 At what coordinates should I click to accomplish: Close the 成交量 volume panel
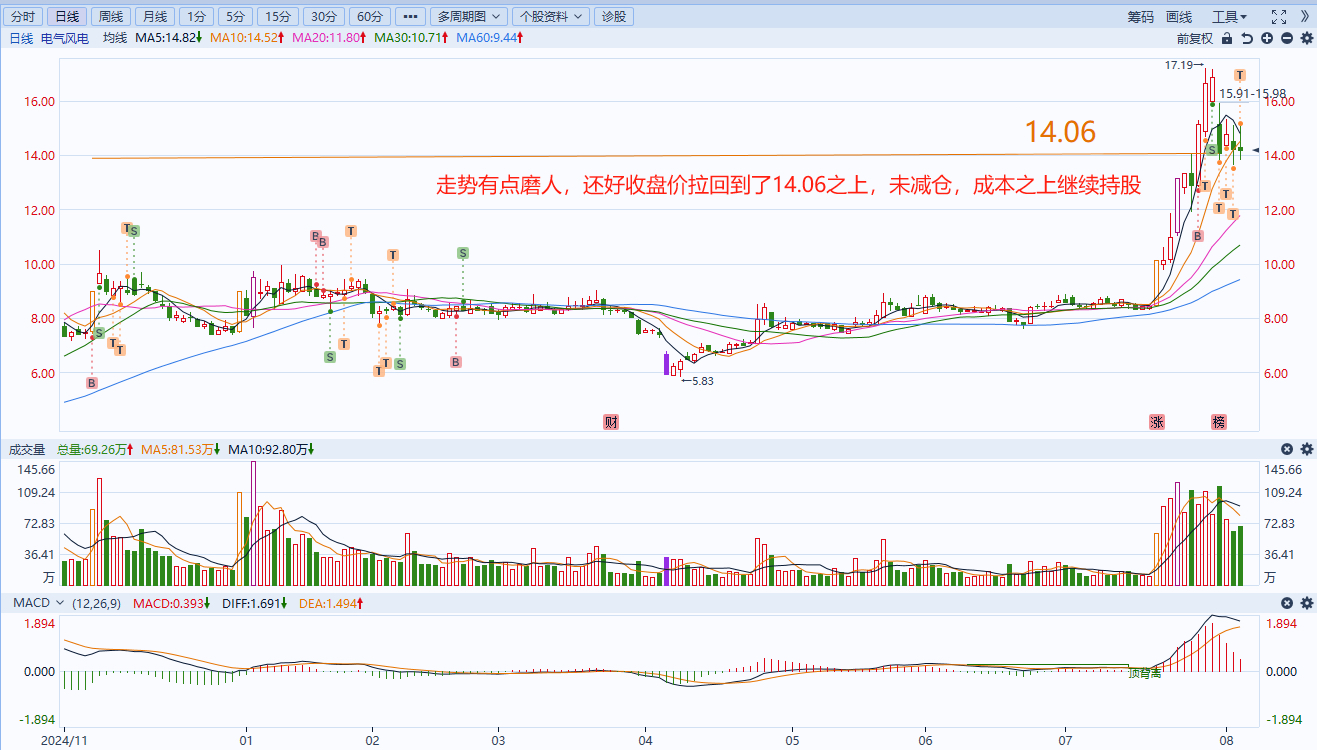(x=1287, y=449)
